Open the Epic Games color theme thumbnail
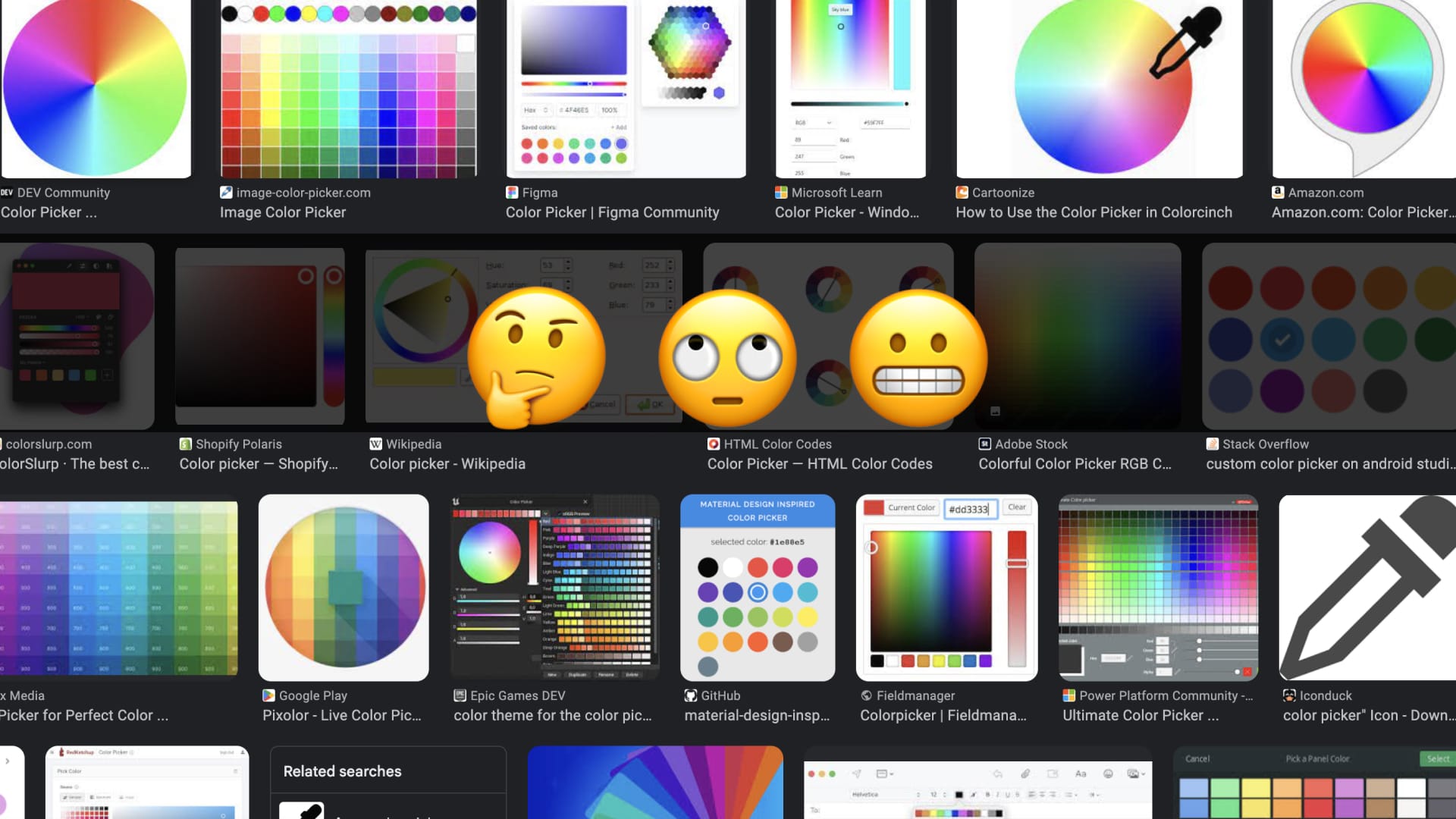Image resolution: width=1456 pixels, height=819 pixels. [x=555, y=588]
